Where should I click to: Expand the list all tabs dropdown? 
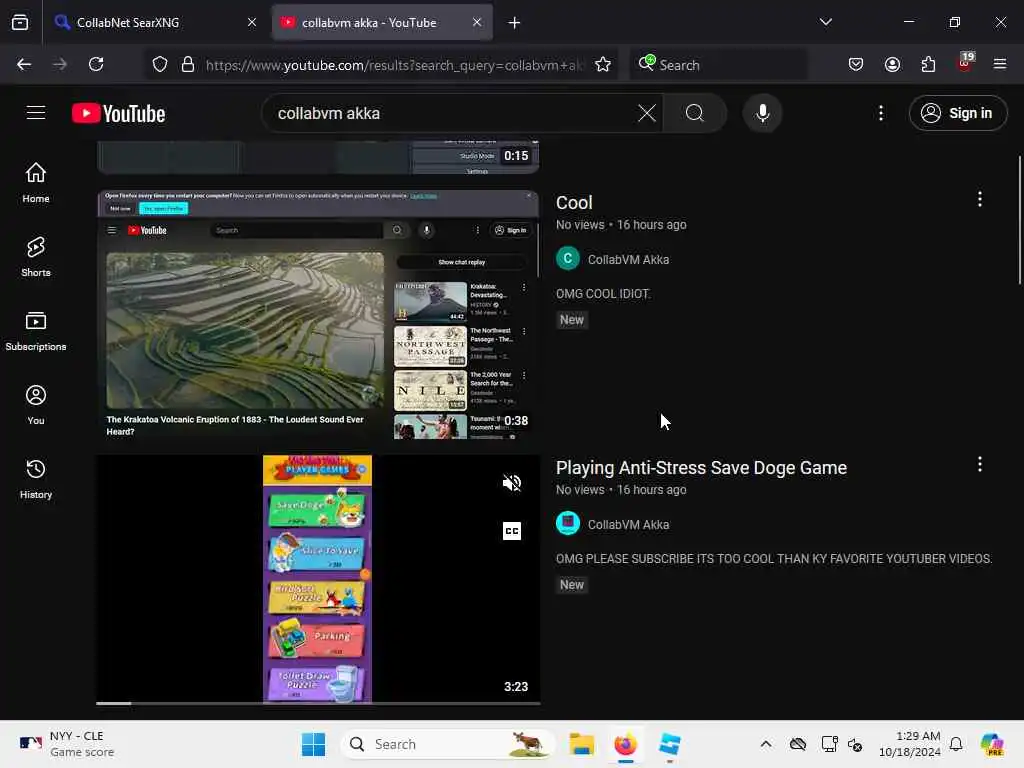(825, 22)
